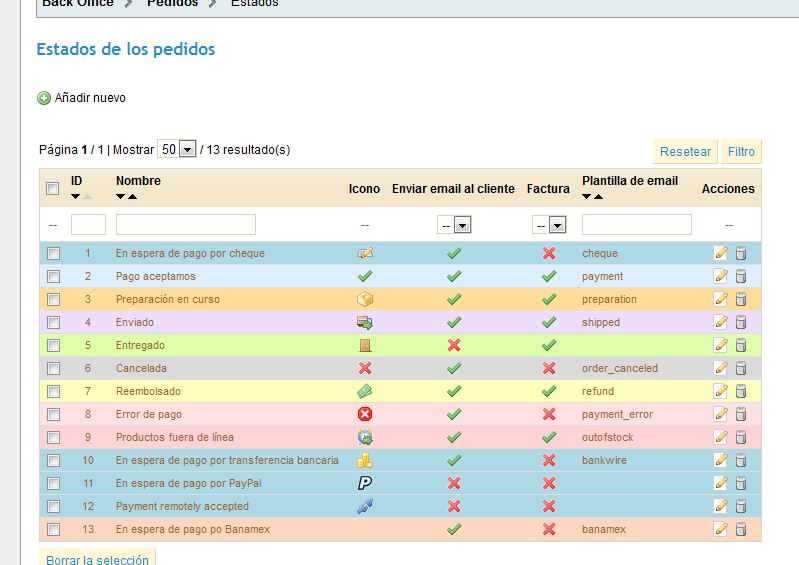Edit the 'Cancelada' status row

[721, 368]
